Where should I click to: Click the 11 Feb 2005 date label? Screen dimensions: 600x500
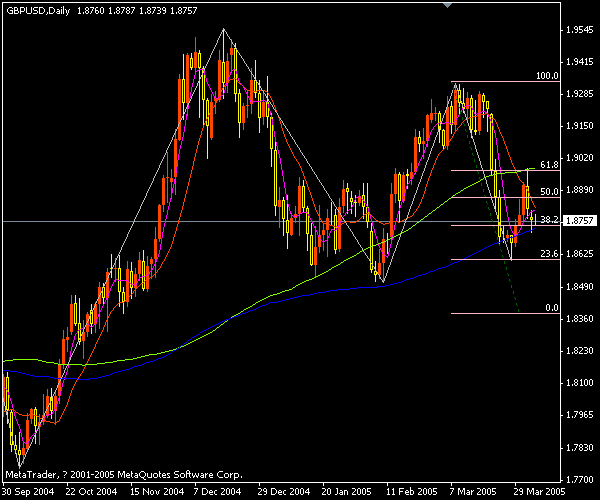(411, 492)
